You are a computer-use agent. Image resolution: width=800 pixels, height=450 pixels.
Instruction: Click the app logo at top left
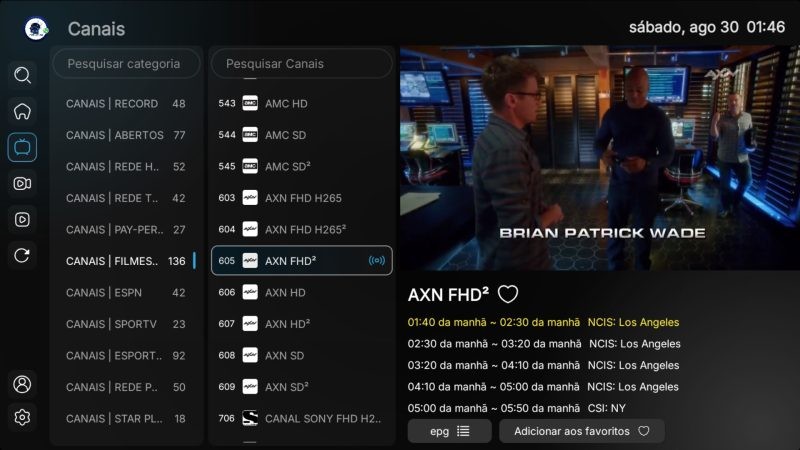pyautogui.click(x=36, y=29)
